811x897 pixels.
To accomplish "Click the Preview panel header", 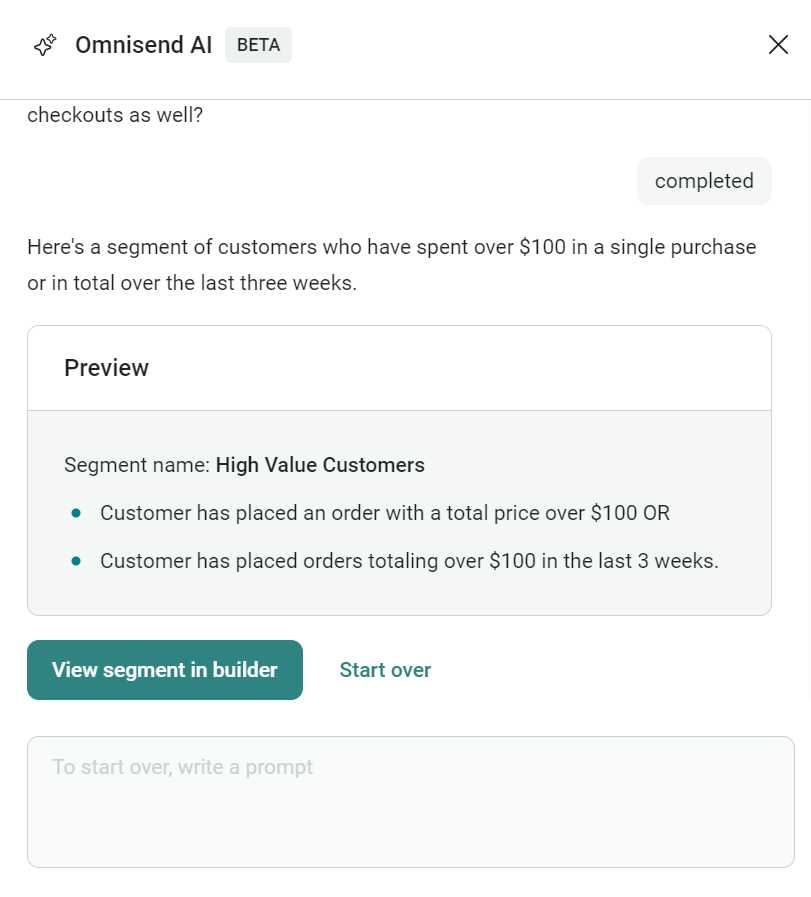I will (x=106, y=368).
